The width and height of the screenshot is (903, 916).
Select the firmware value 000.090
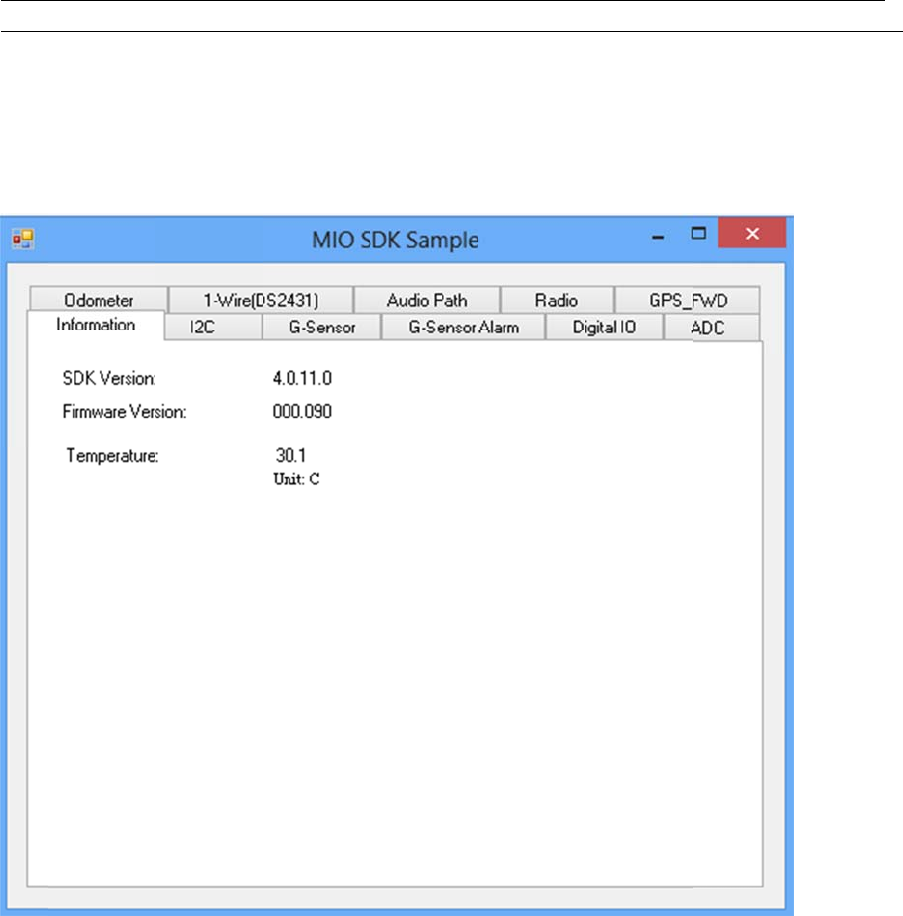point(302,412)
